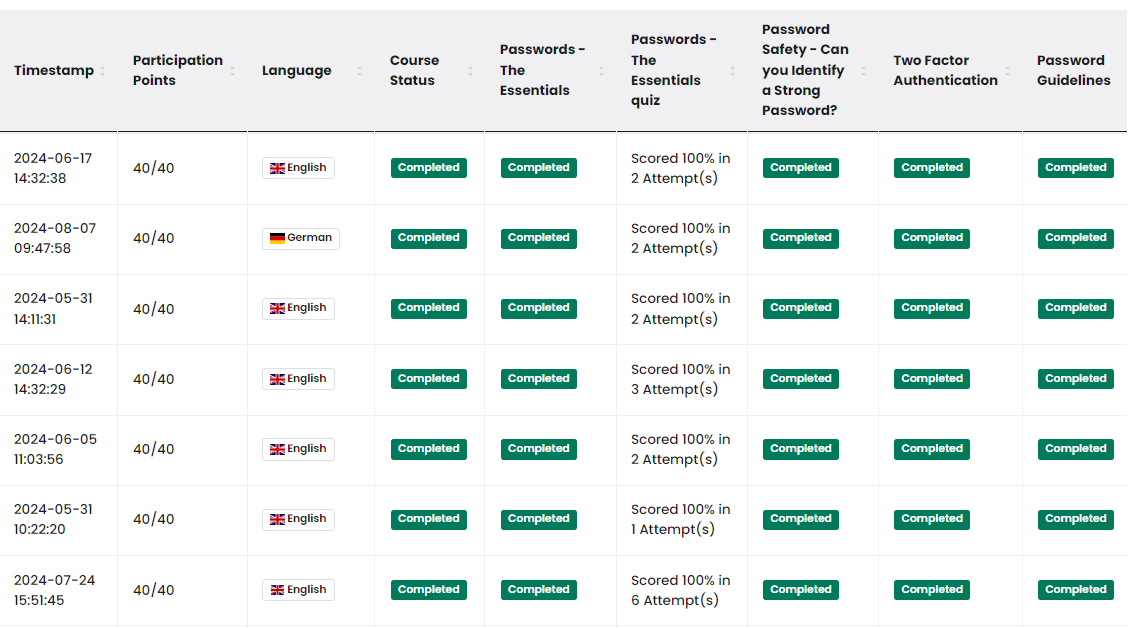
Task: Click Password Guidelines Completed badge in 2024-06-12 row
Action: point(1075,379)
